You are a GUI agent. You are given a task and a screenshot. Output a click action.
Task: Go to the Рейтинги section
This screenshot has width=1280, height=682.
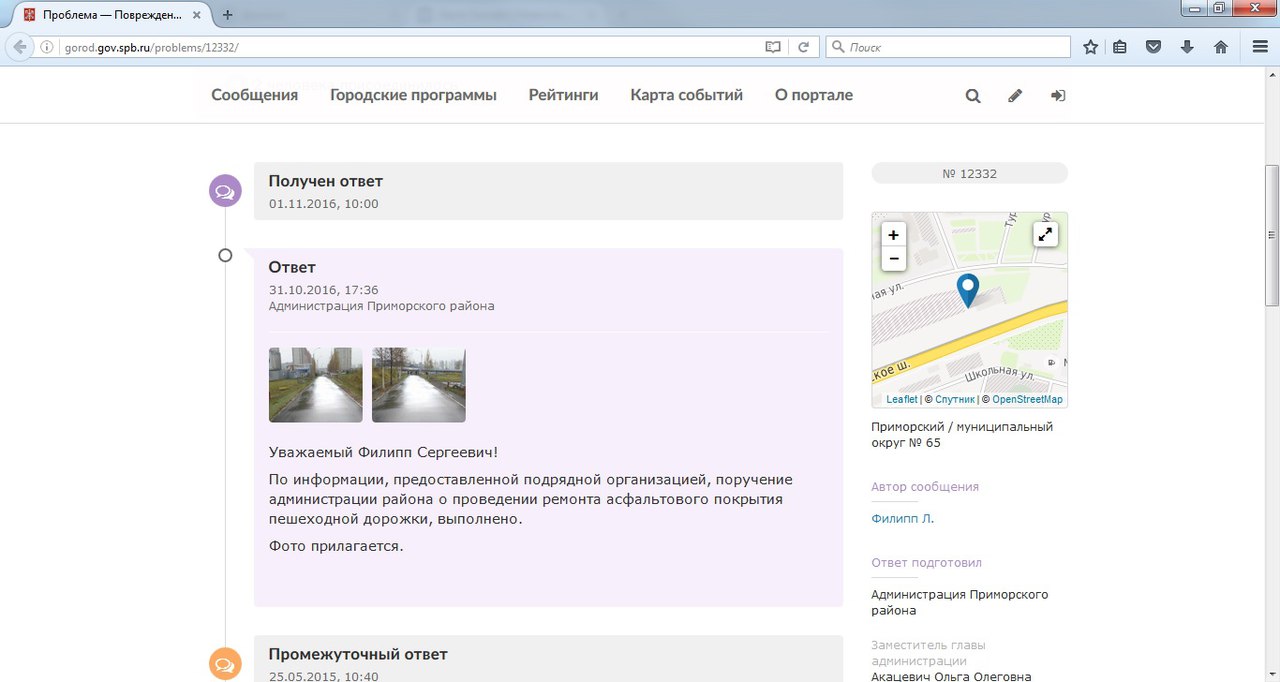[563, 95]
